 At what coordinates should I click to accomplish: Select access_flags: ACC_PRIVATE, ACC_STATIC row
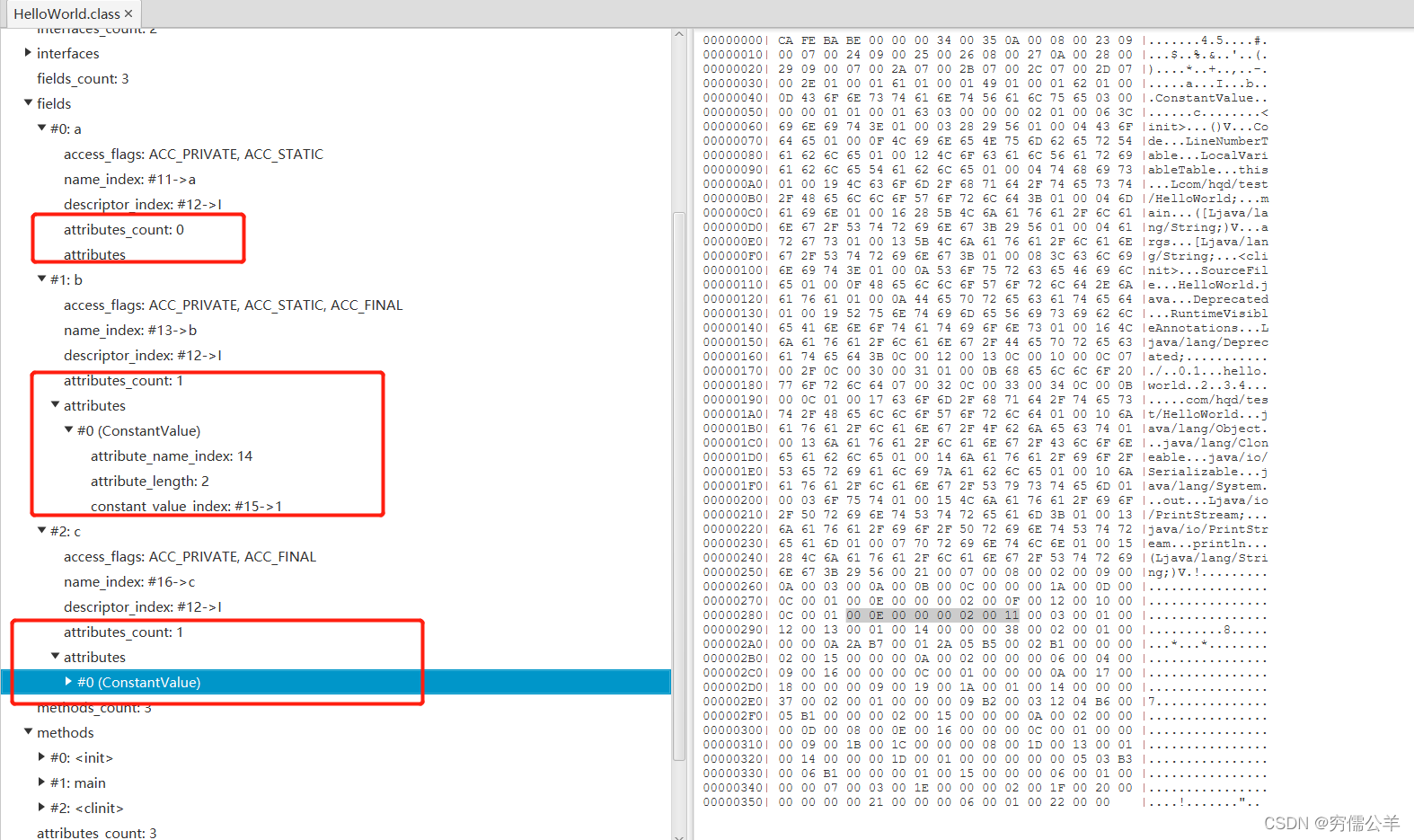click(x=193, y=154)
